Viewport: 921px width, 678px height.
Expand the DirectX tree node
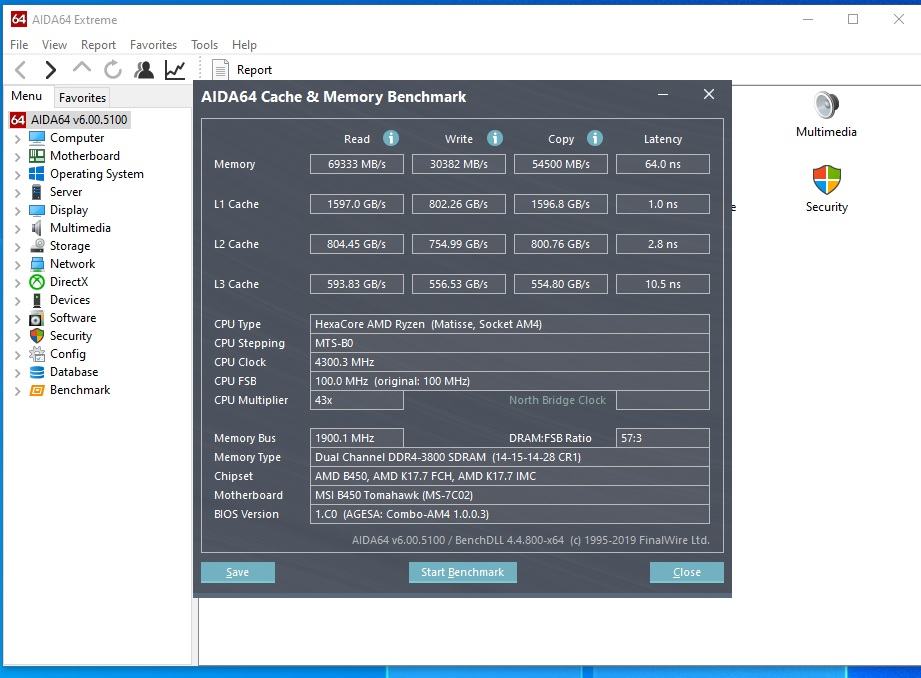[18, 283]
